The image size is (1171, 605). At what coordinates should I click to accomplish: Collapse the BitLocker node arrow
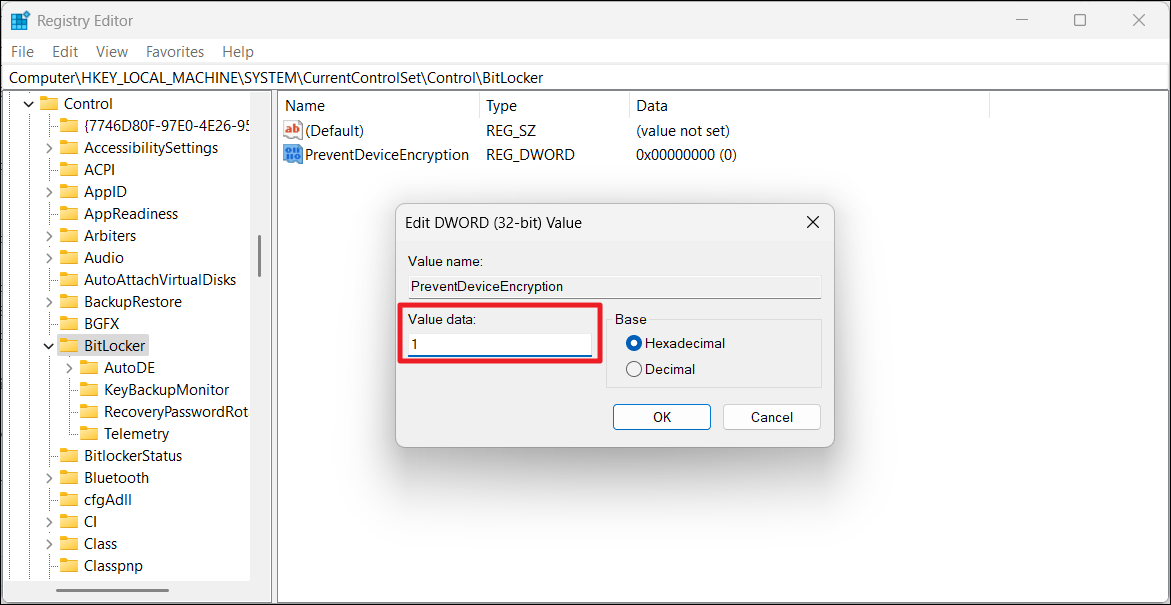pyautogui.click(x=49, y=346)
